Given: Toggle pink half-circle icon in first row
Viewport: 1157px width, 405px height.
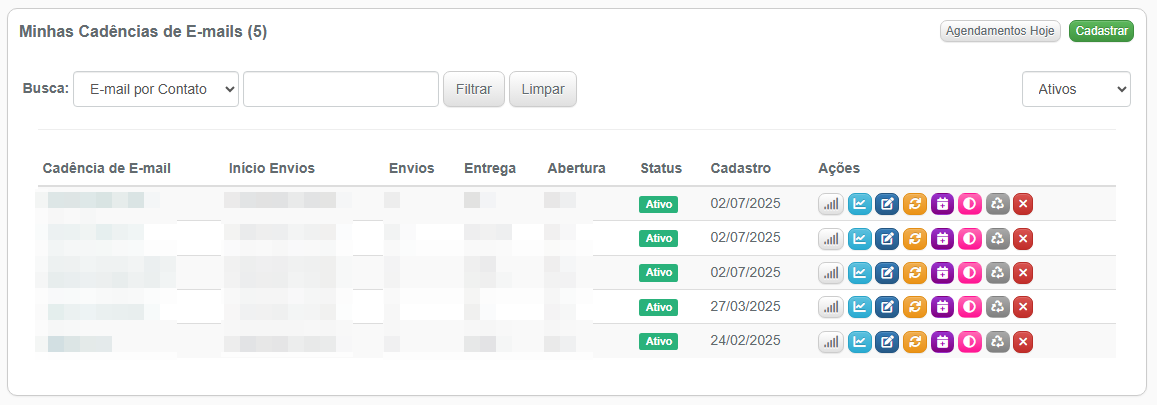Looking at the screenshot, I should tap(969, 205).
